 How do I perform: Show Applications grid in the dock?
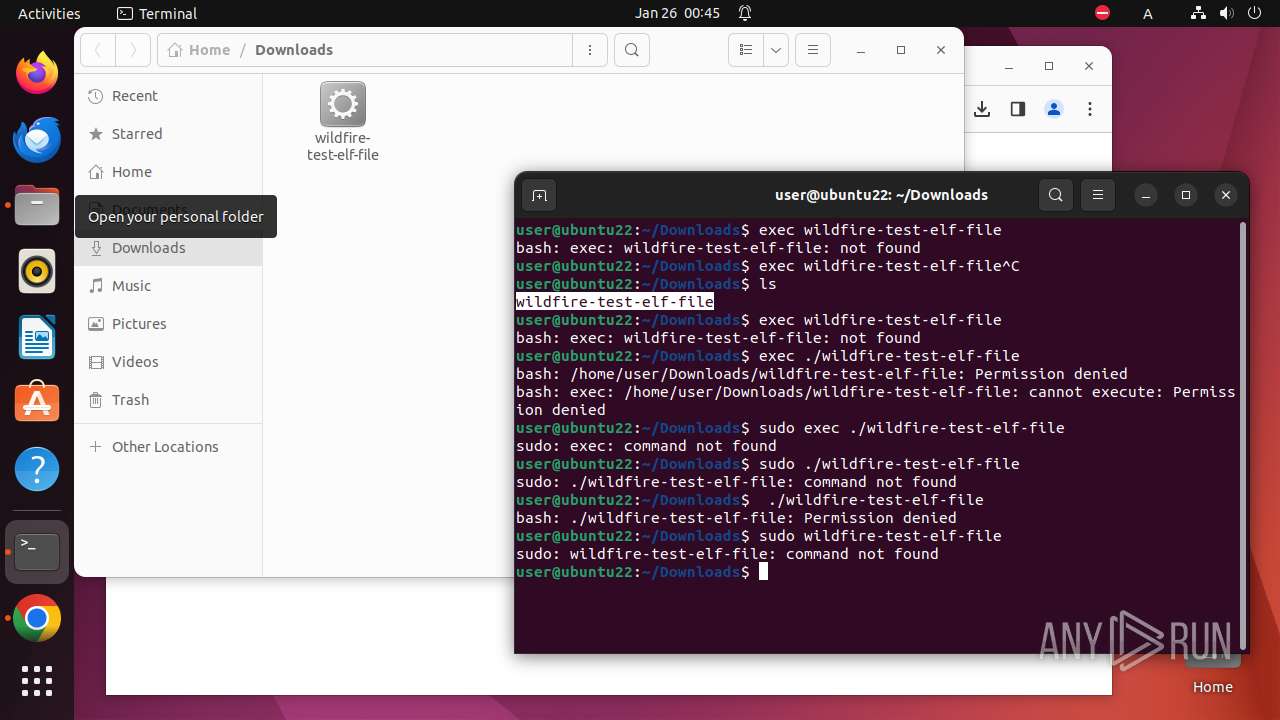(37, 681)
